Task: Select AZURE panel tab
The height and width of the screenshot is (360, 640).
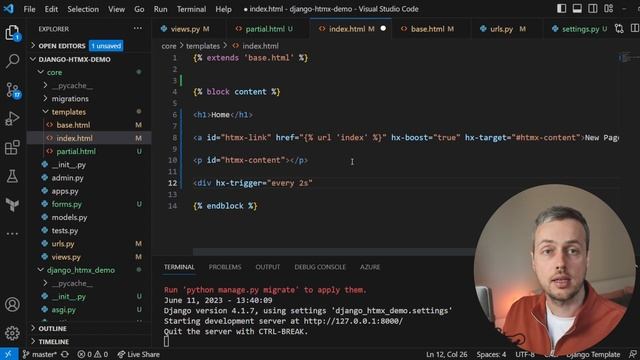Action: 370,267
